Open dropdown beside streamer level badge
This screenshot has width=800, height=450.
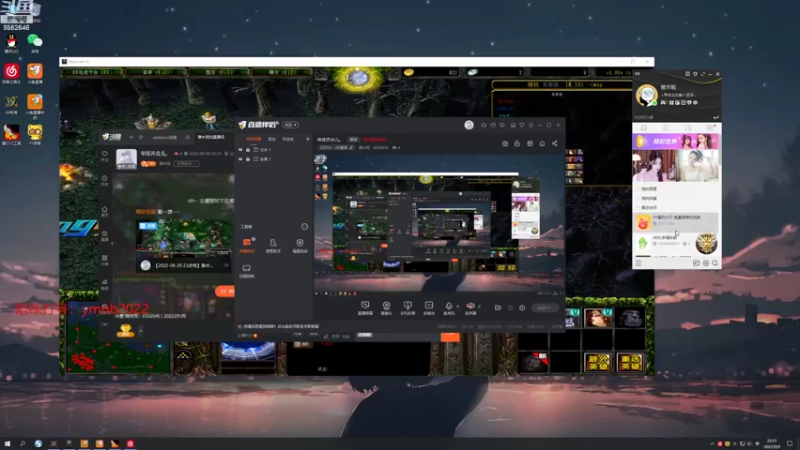pyautogui.click(x=186, y=163)
